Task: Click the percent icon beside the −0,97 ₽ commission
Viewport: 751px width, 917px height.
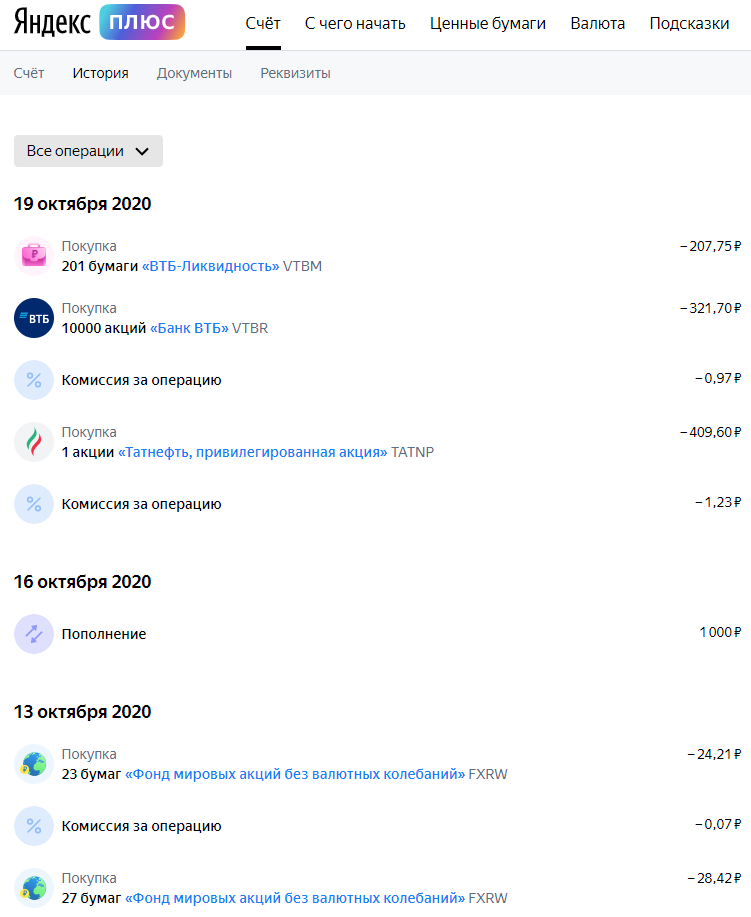Action: 34,380
